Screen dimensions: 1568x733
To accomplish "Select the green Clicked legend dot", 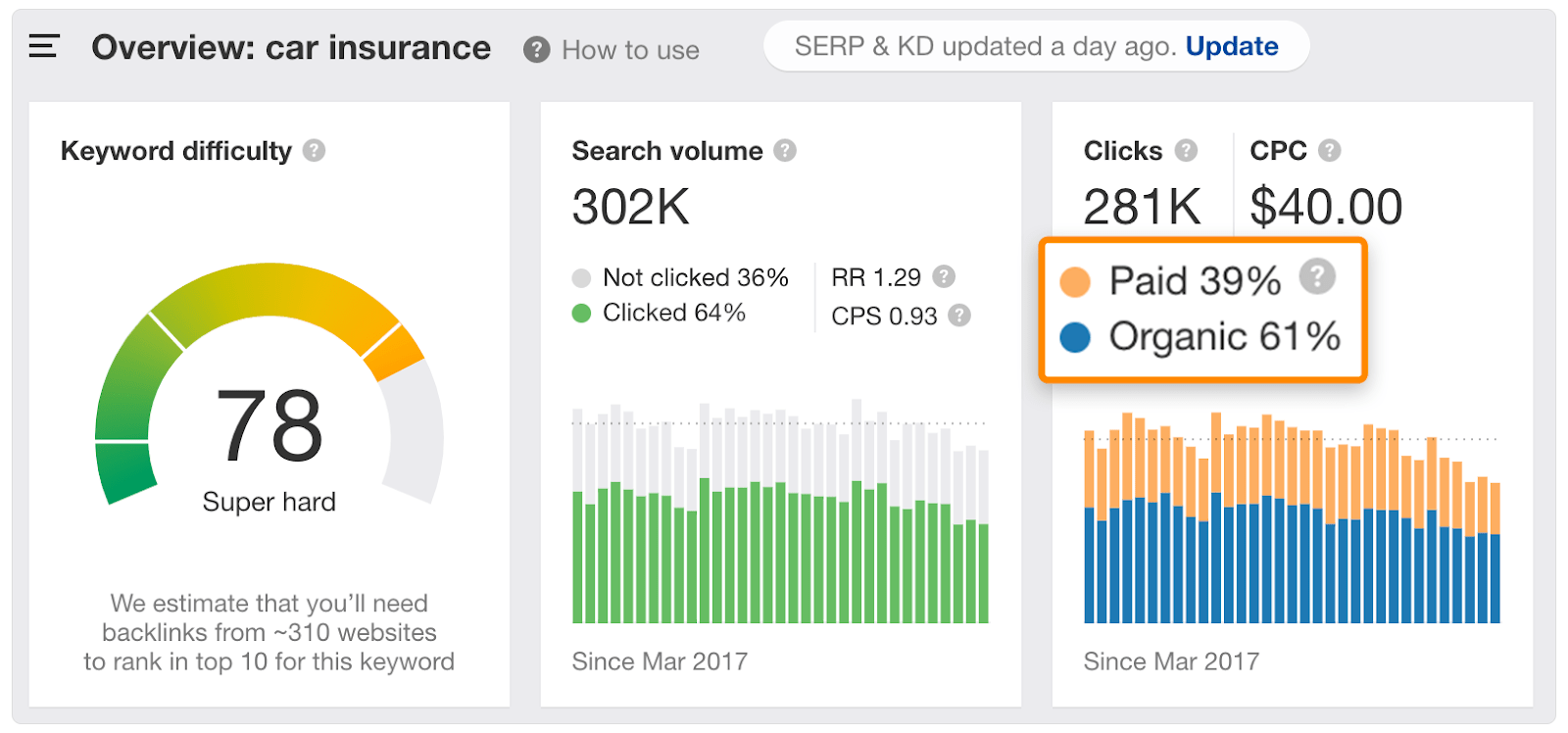I will pyautogui.click(x=581, y=314).
